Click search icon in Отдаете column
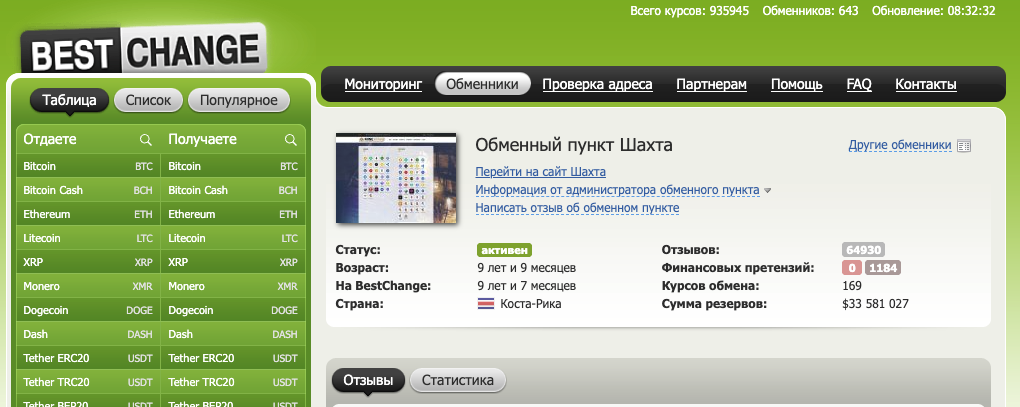 146,140
